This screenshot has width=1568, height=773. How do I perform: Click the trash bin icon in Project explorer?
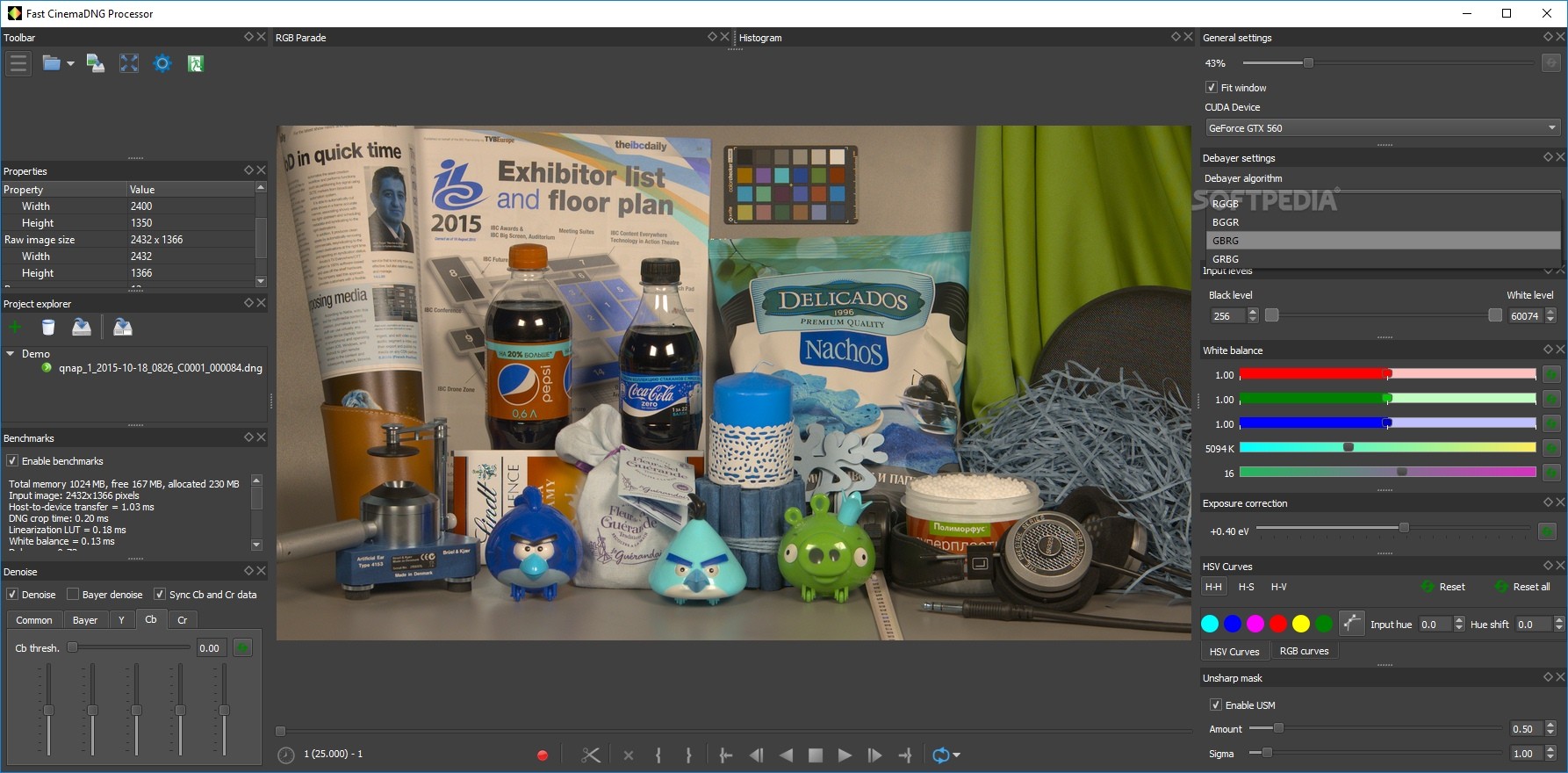click(48, 328)
